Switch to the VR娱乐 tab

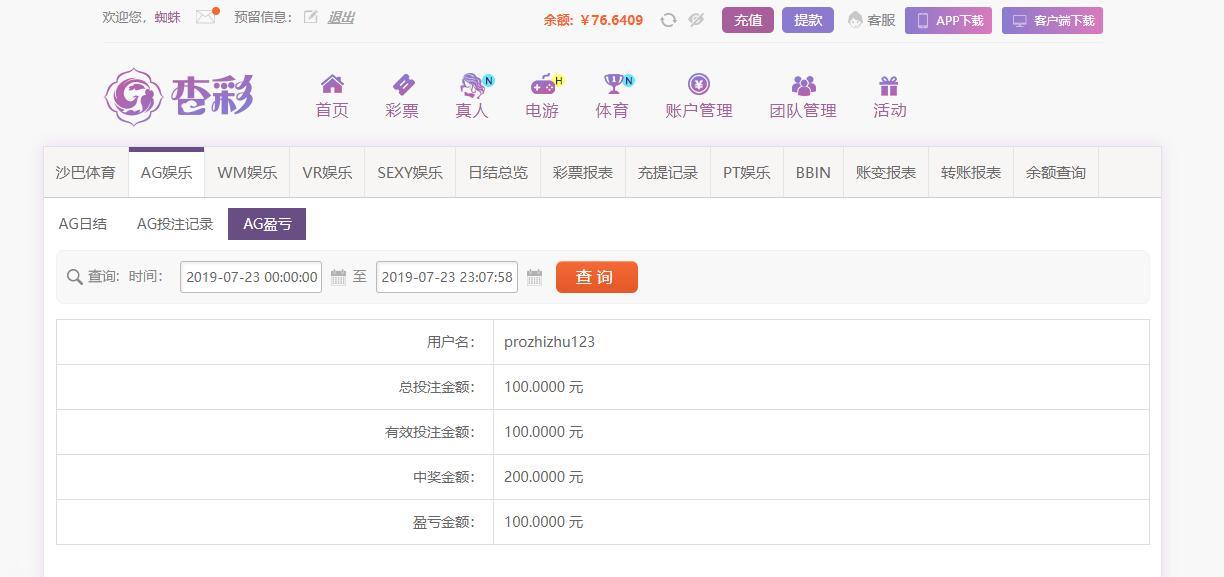tap(327, 172)
